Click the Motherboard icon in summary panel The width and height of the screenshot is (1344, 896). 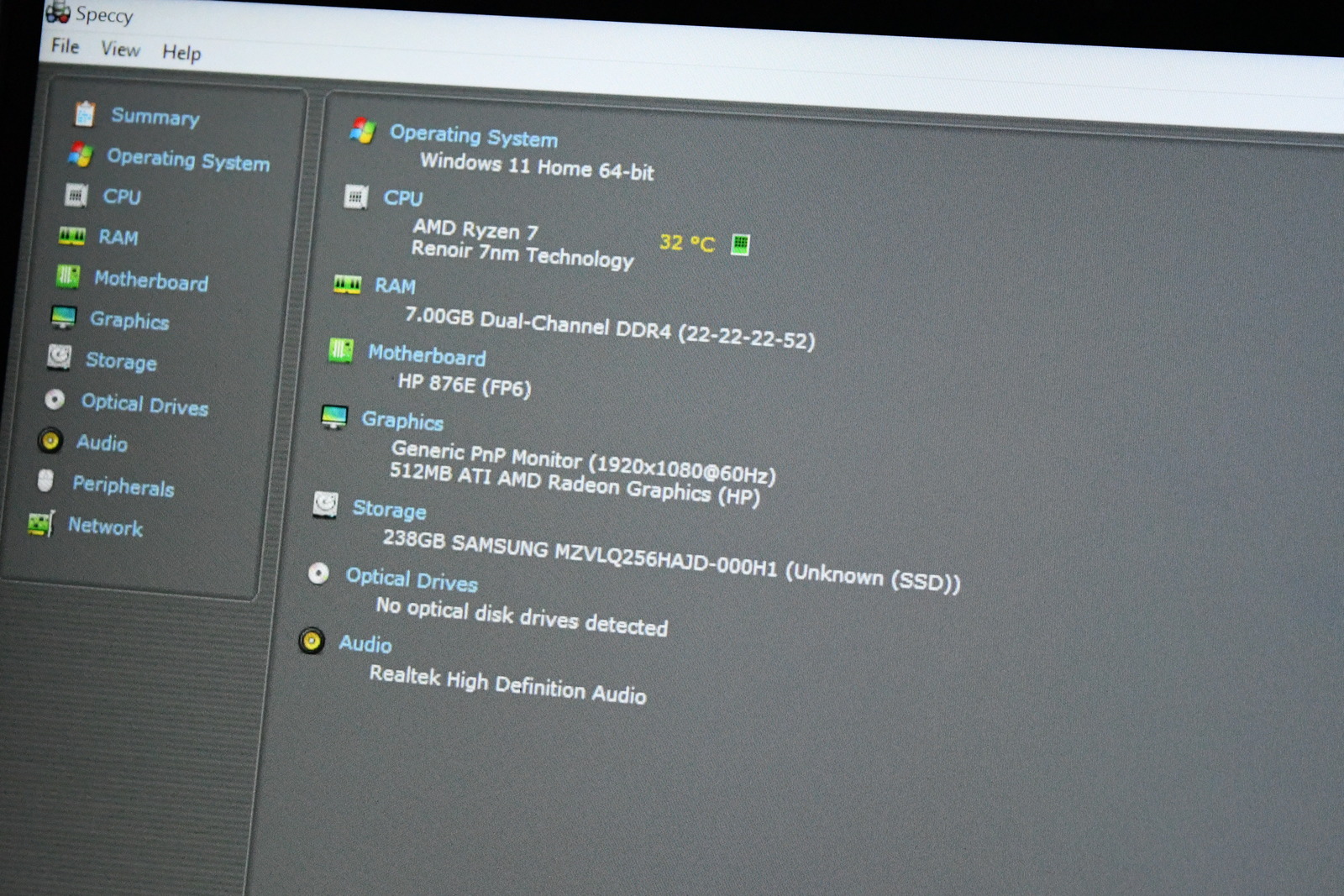[x=340, y=350]
